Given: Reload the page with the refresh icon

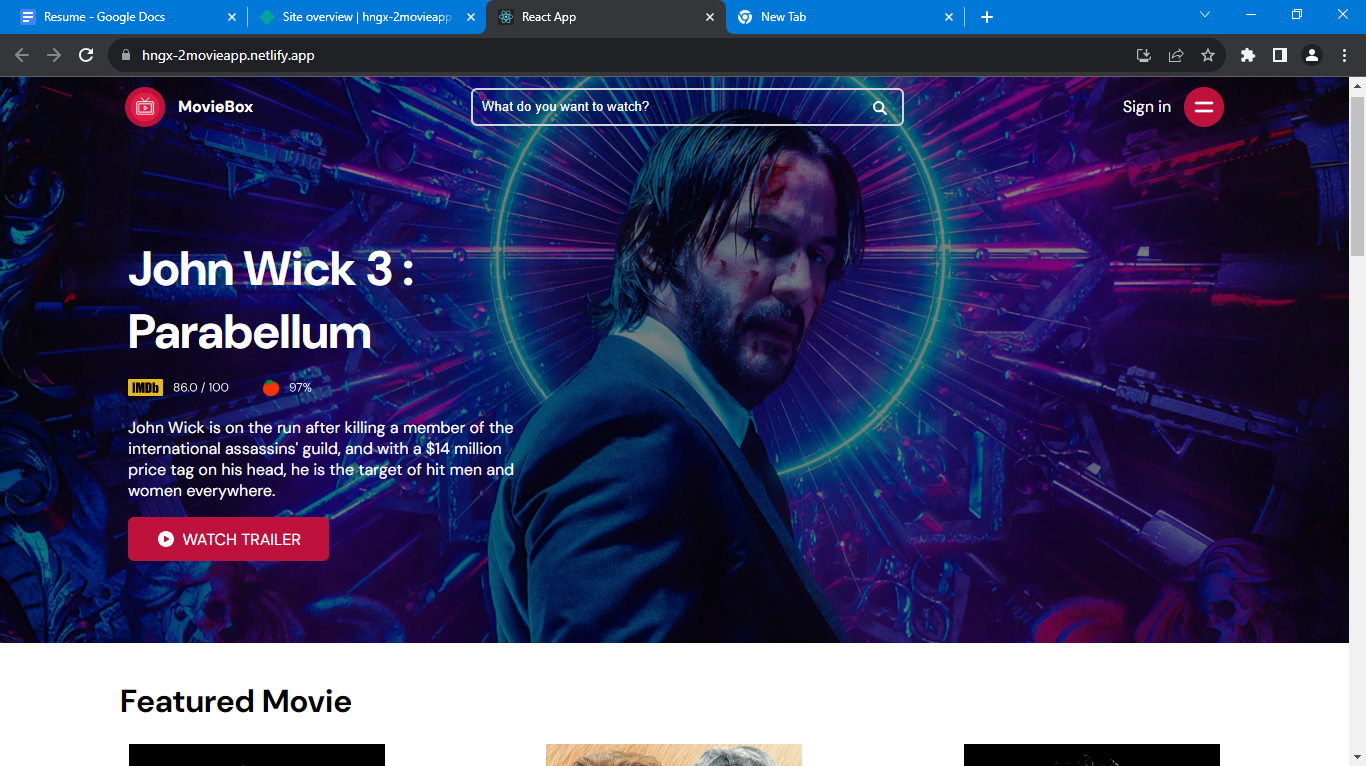Looking at the screenshot, I should pos(86,55).
